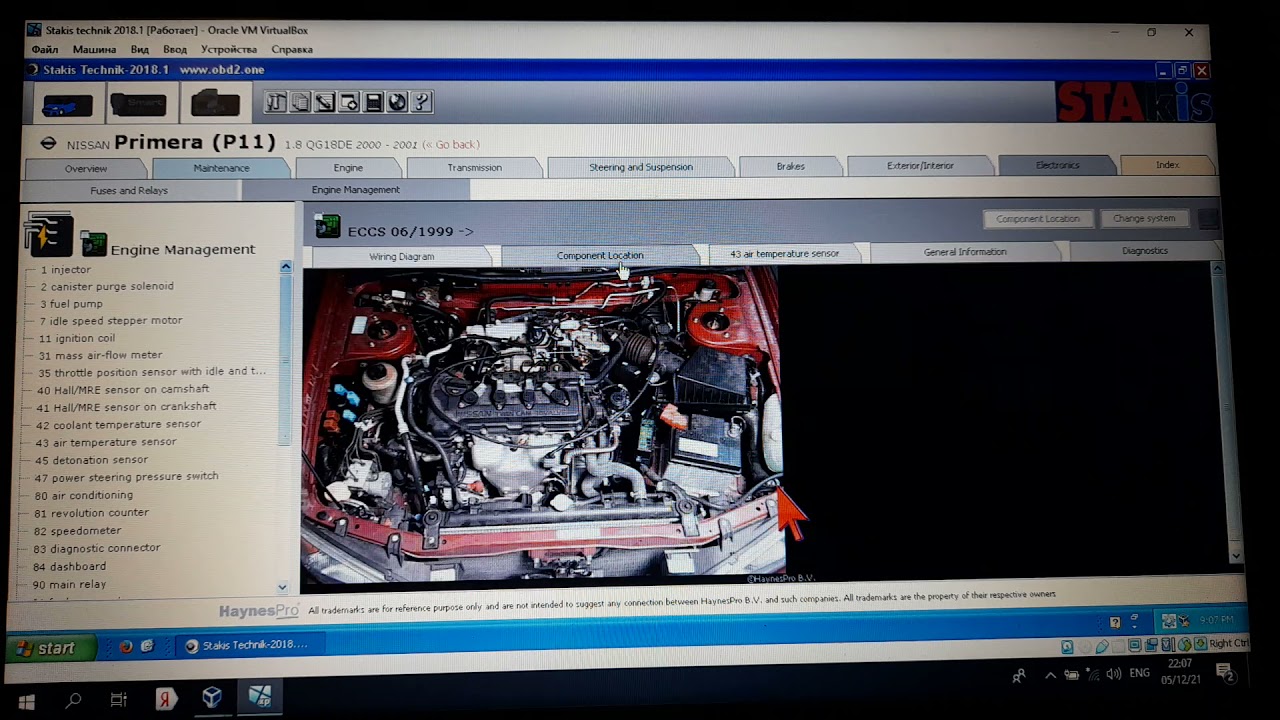Click the Nissan brand logo icon
Viewport: 1280px width, 720px height.
pos(48,144)
